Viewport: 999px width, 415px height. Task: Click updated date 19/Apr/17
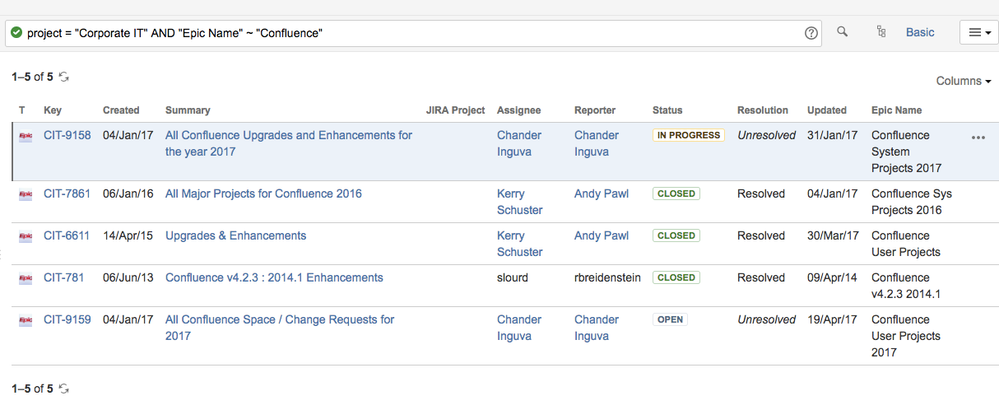pyautogui.click(x=833, y=319)
